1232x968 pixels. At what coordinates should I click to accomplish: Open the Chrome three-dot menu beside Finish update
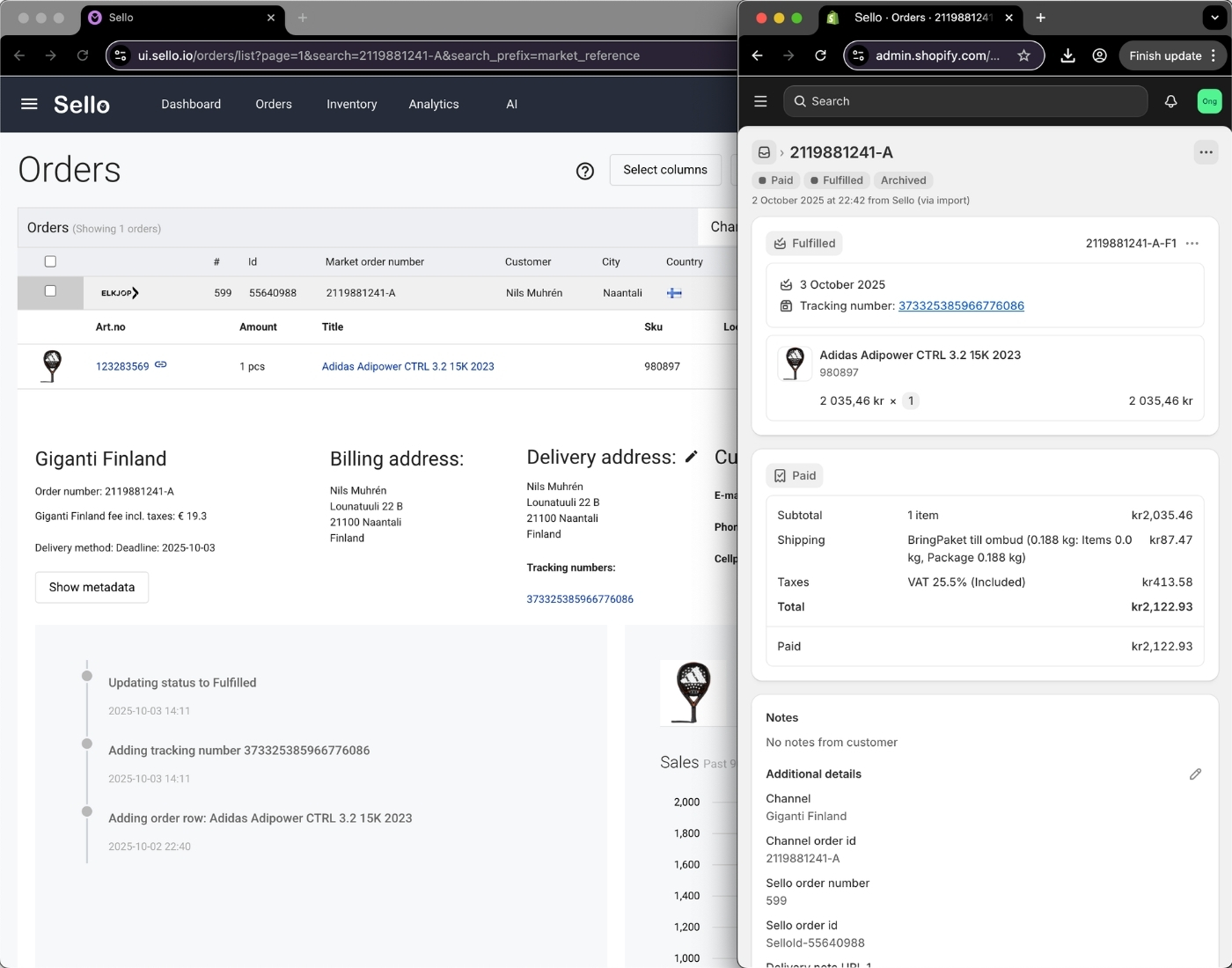[x=1214, y=55]
